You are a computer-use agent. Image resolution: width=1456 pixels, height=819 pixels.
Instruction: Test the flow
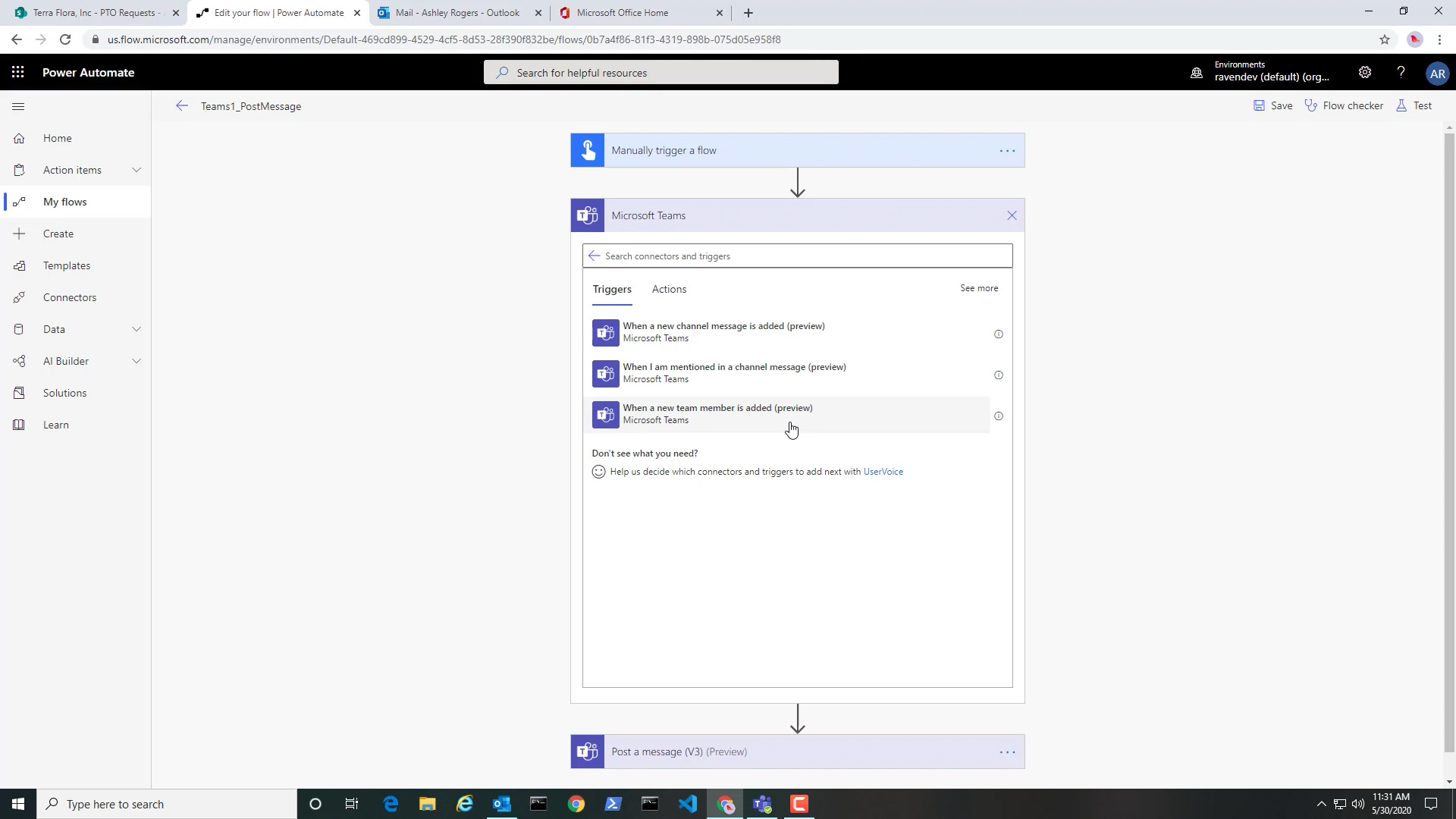click(x=1414, y=105)
